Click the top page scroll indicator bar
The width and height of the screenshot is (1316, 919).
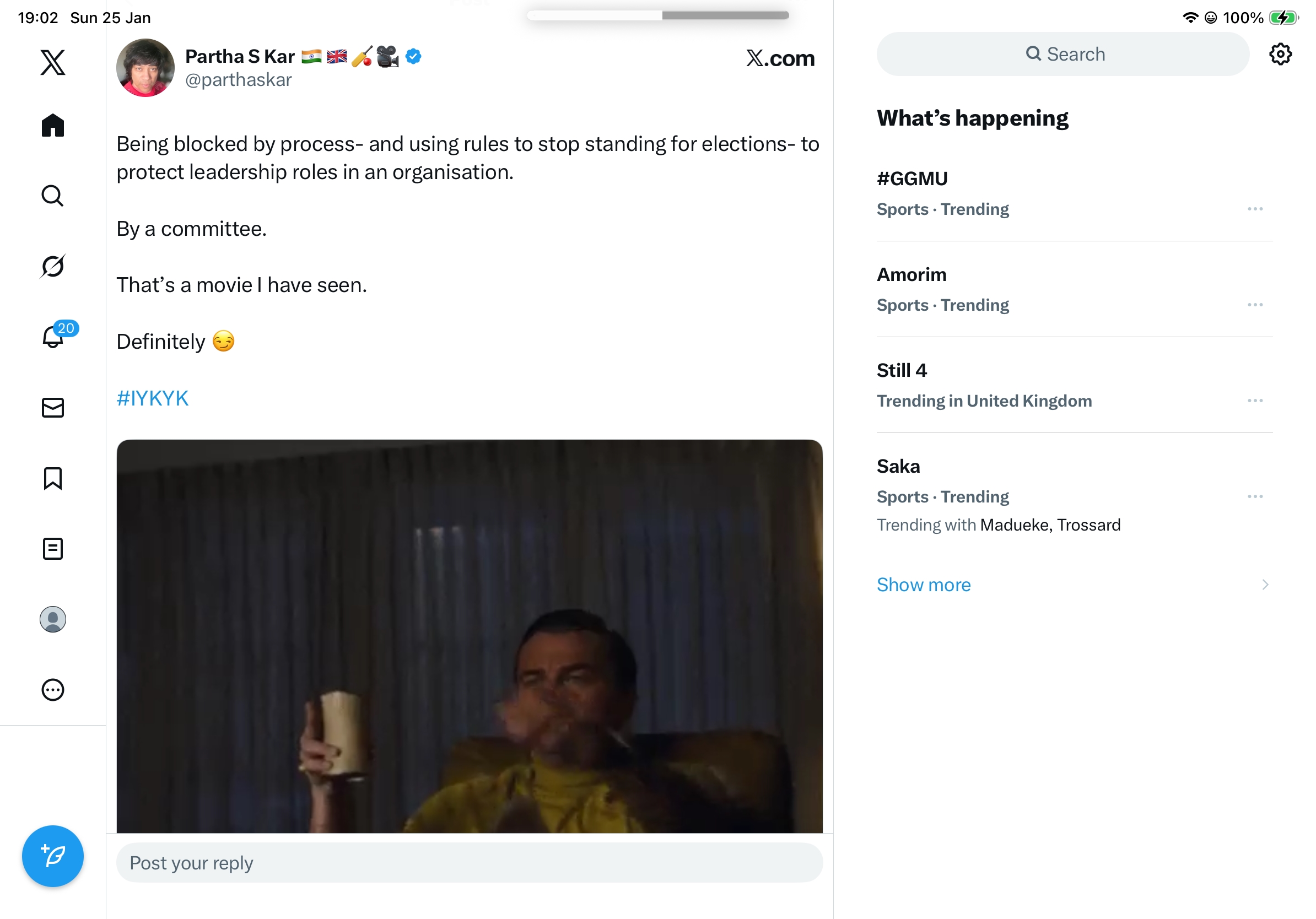coord(657,15)
